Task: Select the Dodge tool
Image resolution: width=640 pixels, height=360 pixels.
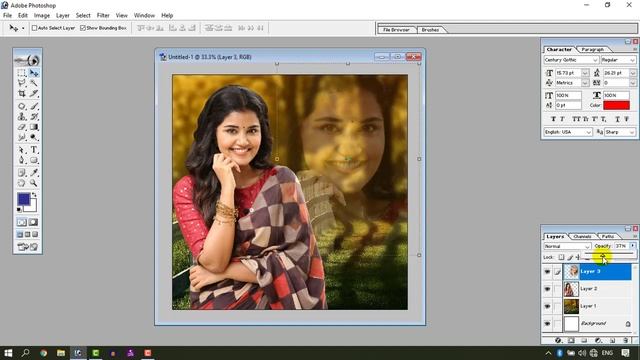Action: tap(34, 138)
